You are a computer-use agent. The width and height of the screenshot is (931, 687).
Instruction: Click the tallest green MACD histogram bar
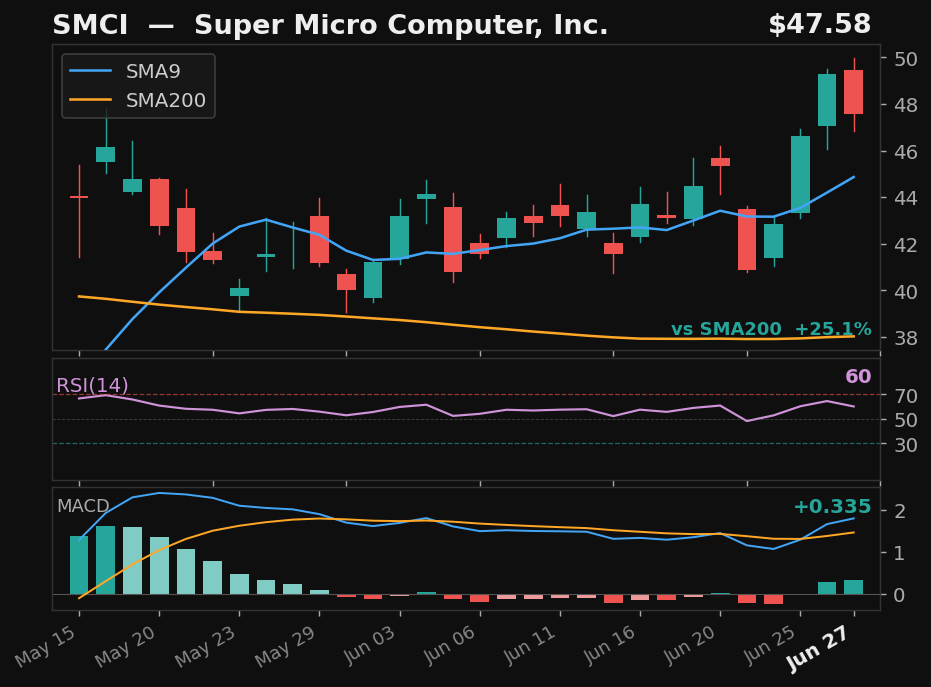(106, 560)
